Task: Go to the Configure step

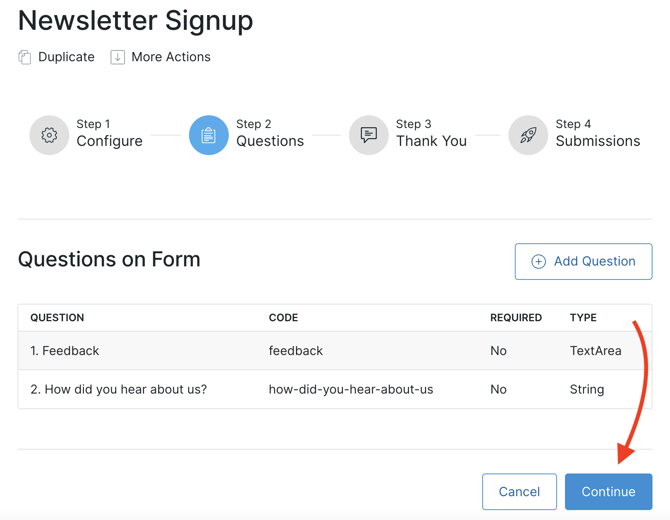Action: (109, 141)
